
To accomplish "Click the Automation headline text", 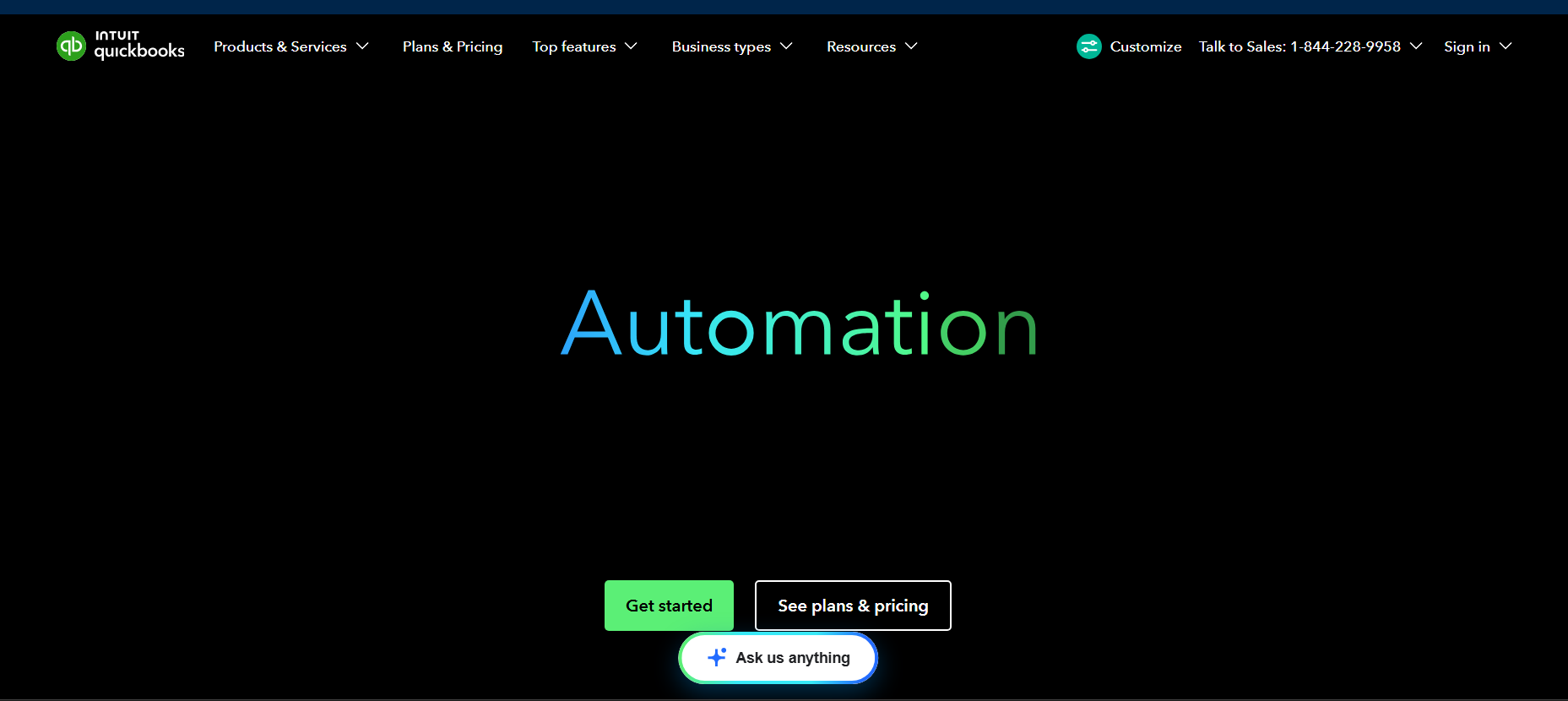I will 800,323.
